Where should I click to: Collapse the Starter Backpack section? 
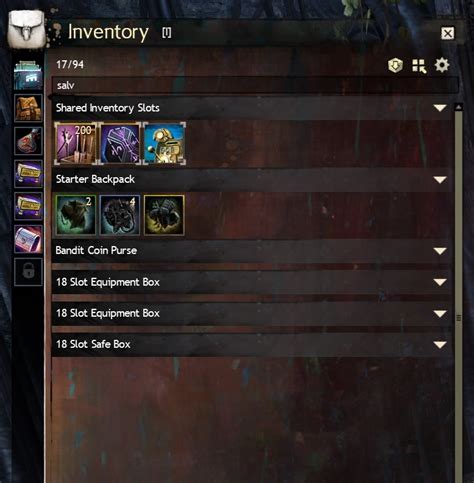click(440, 180)
